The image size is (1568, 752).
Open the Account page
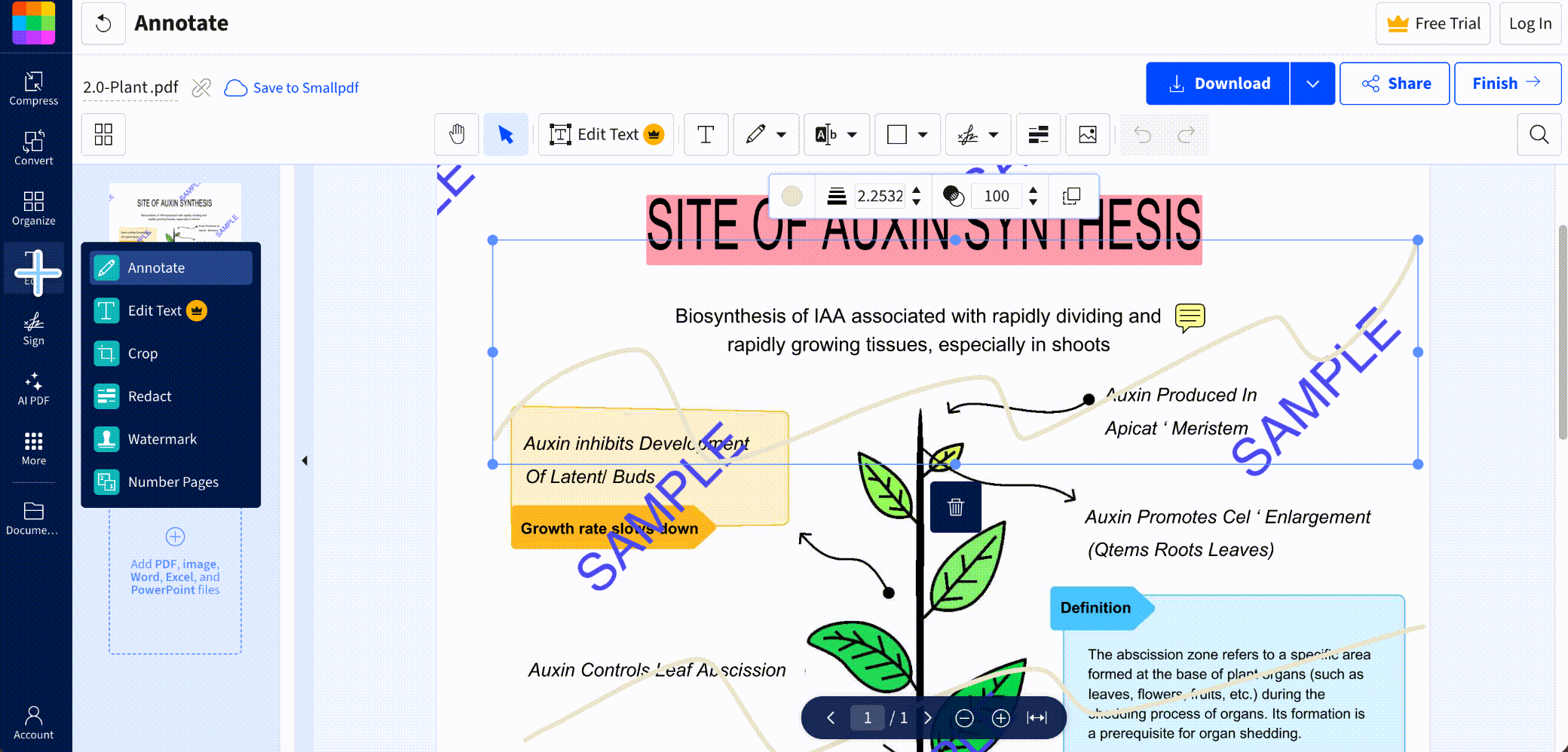(x=34, y=723)
